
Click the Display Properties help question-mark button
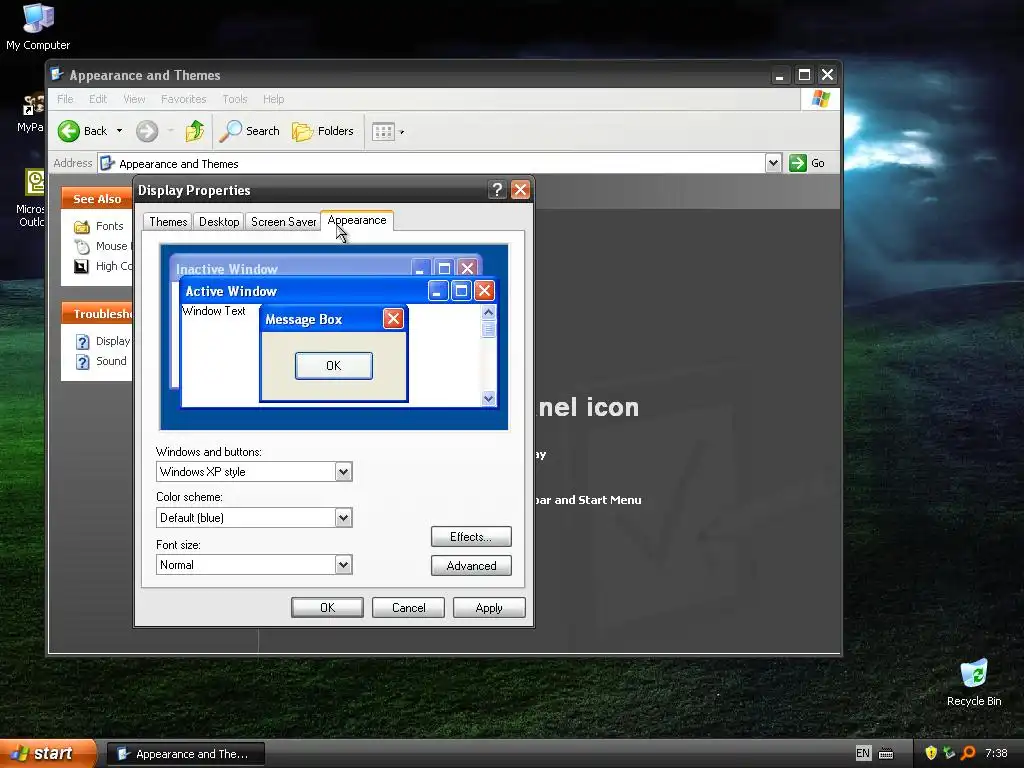(x=497, y=190)
